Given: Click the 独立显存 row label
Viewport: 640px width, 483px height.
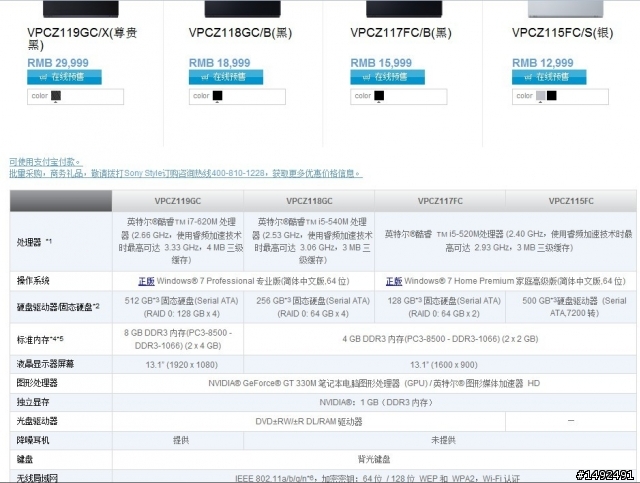Looking at the screenshot, I should 33,402.
